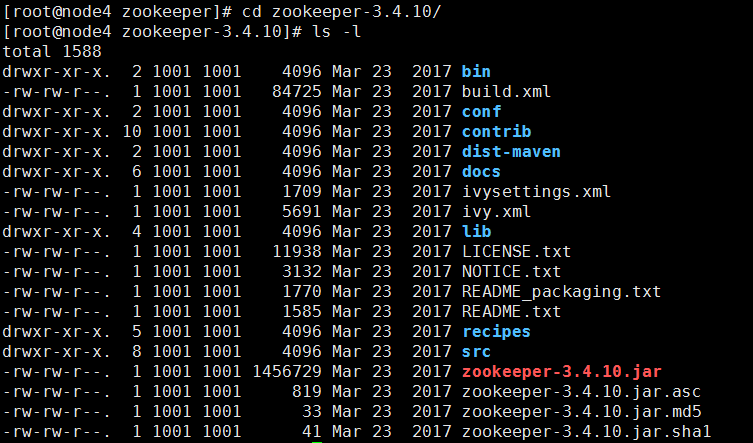Click the [root@node4 zookeeper]# prompt

[x=118, y=12]
